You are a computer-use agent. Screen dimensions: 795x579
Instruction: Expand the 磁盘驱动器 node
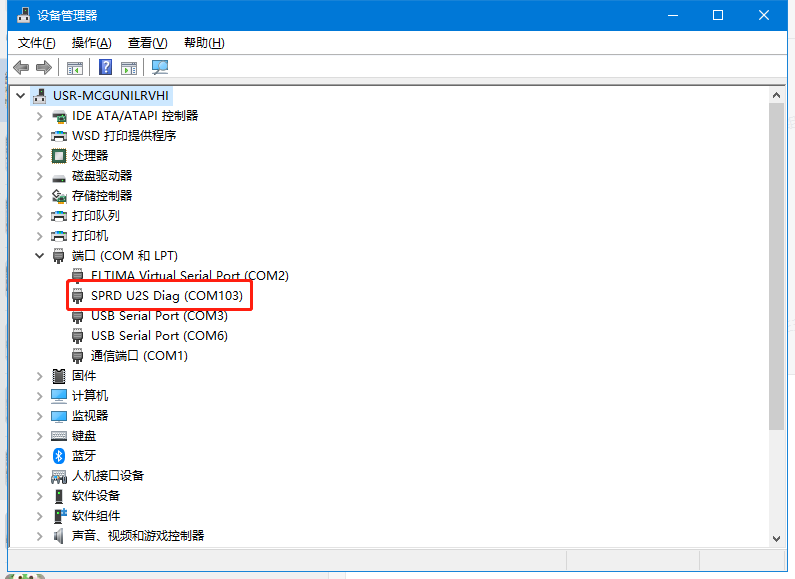point(40,176)
